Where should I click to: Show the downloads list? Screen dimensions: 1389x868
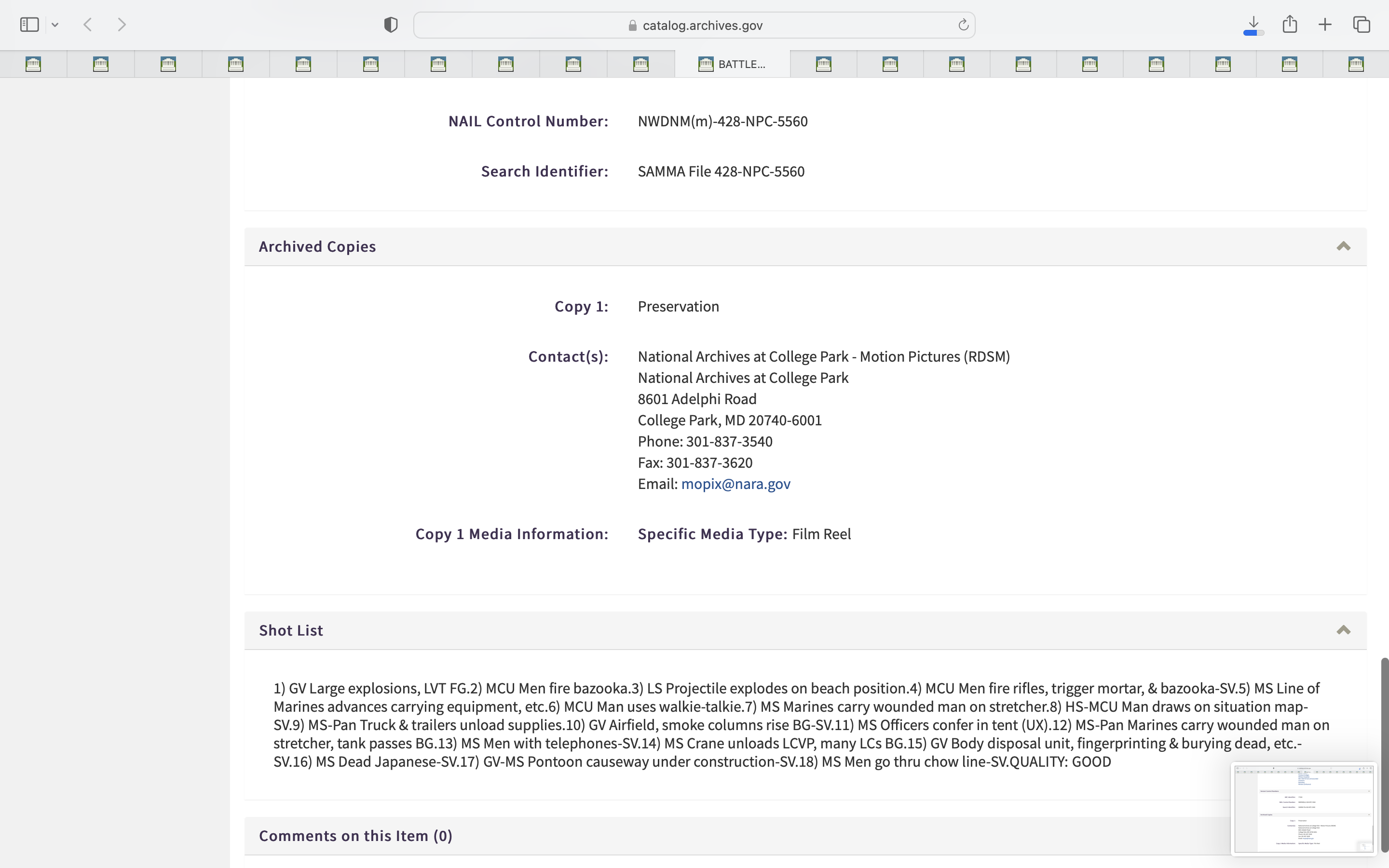(1253, 25)
